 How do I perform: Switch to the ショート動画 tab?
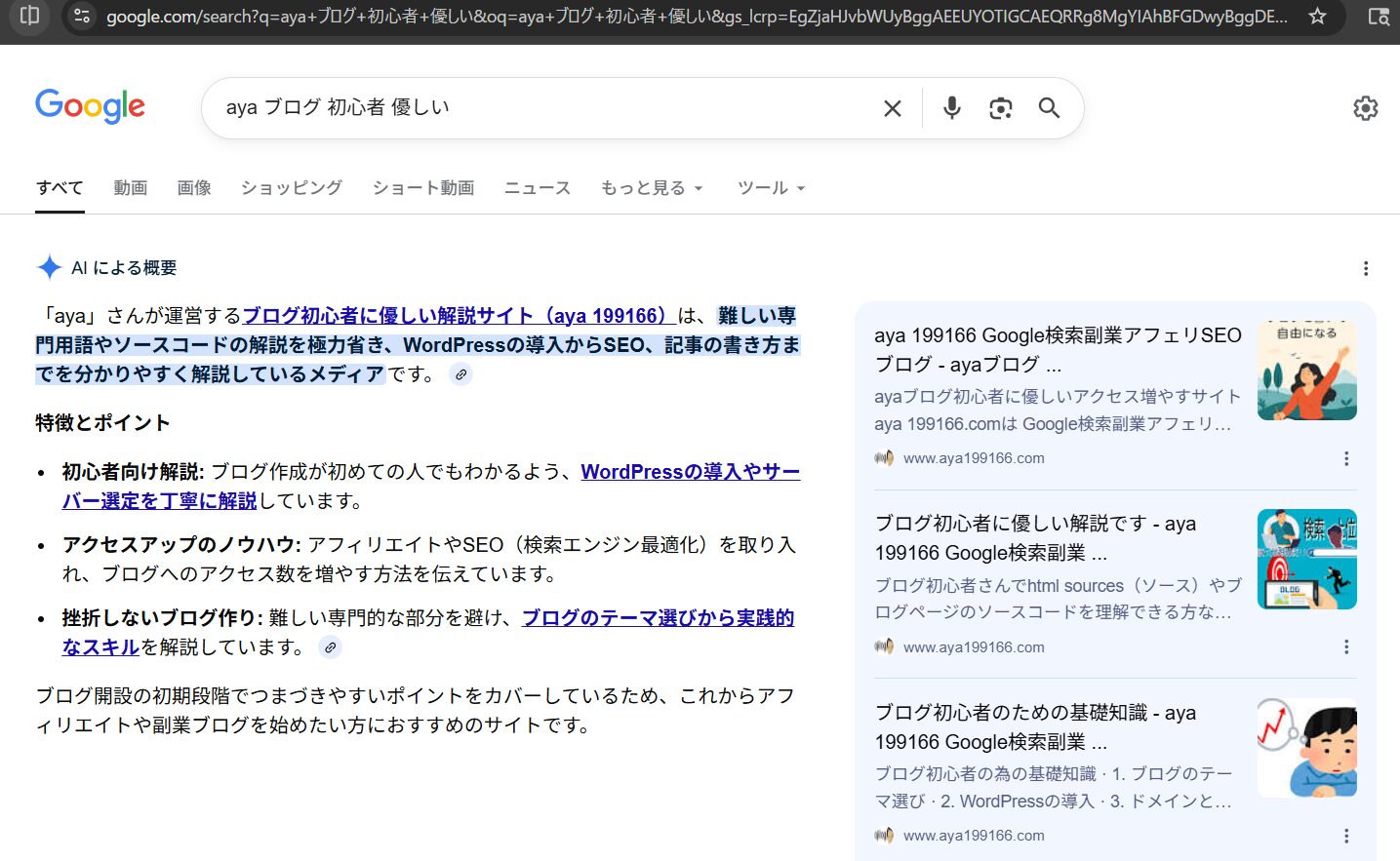click(x=423, y=188)
